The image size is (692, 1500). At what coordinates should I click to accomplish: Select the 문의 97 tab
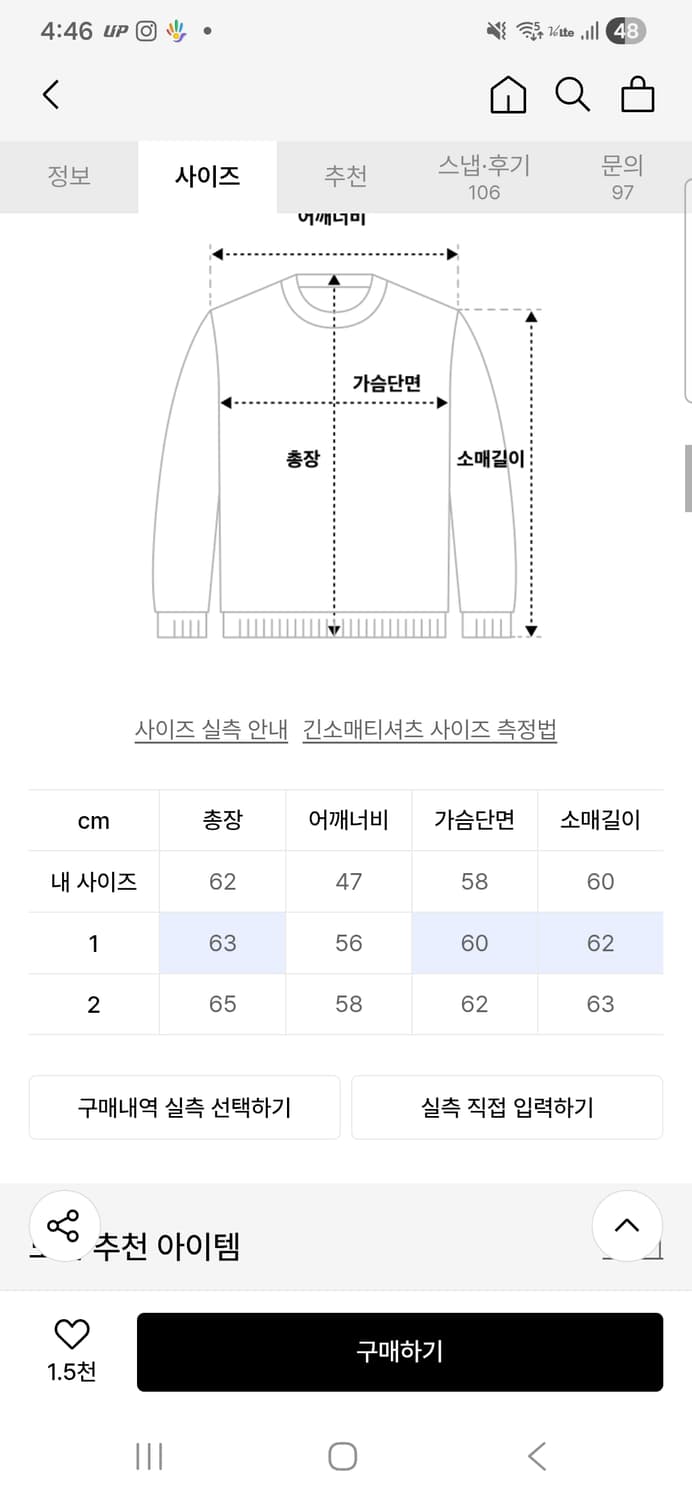622,177
